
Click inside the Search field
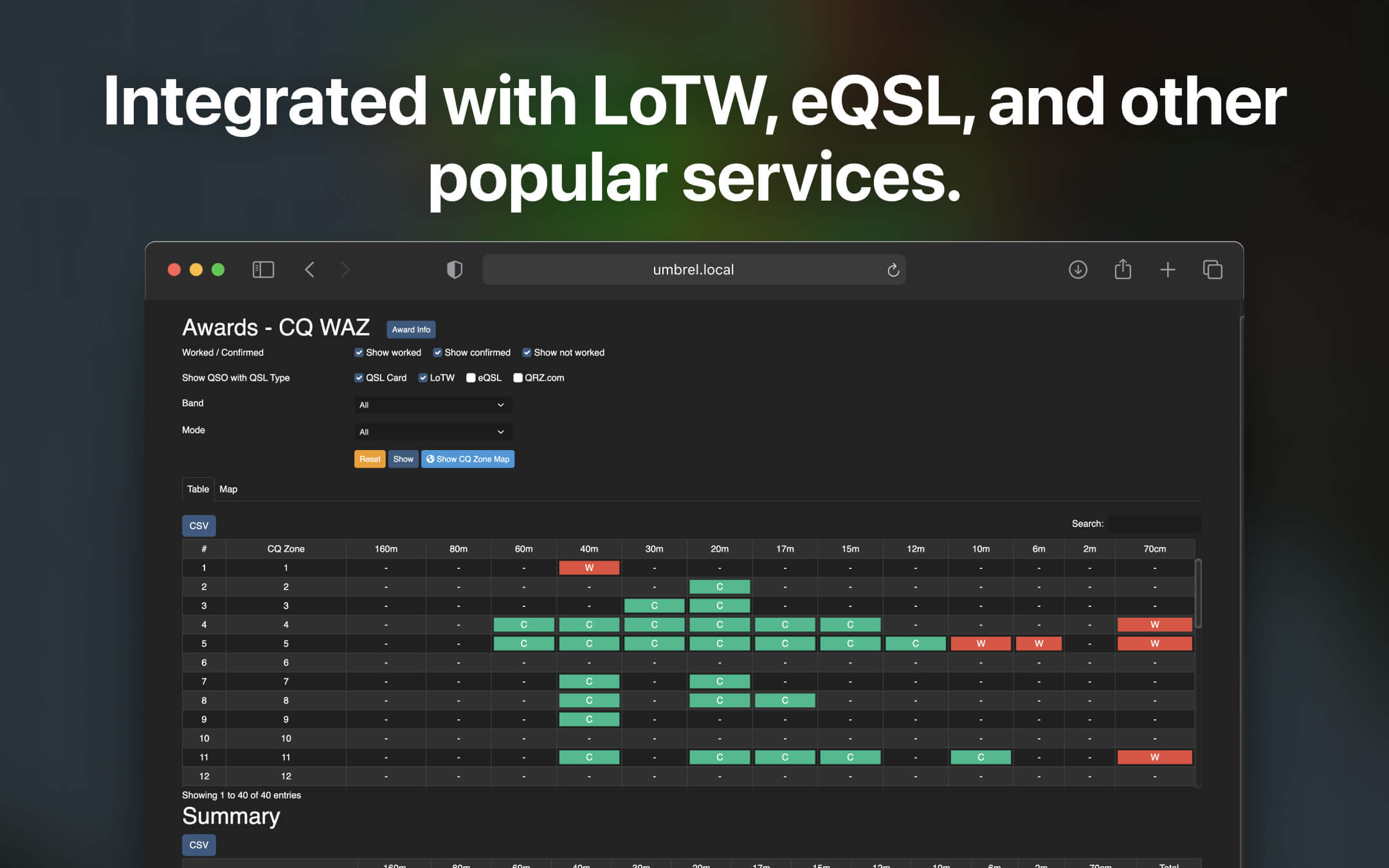coord(1154,523)
